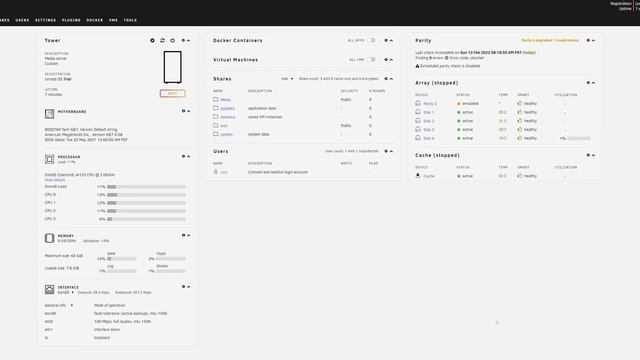Click the Overall Load usage bar
The image size is (640, 360).
(146, 187)
